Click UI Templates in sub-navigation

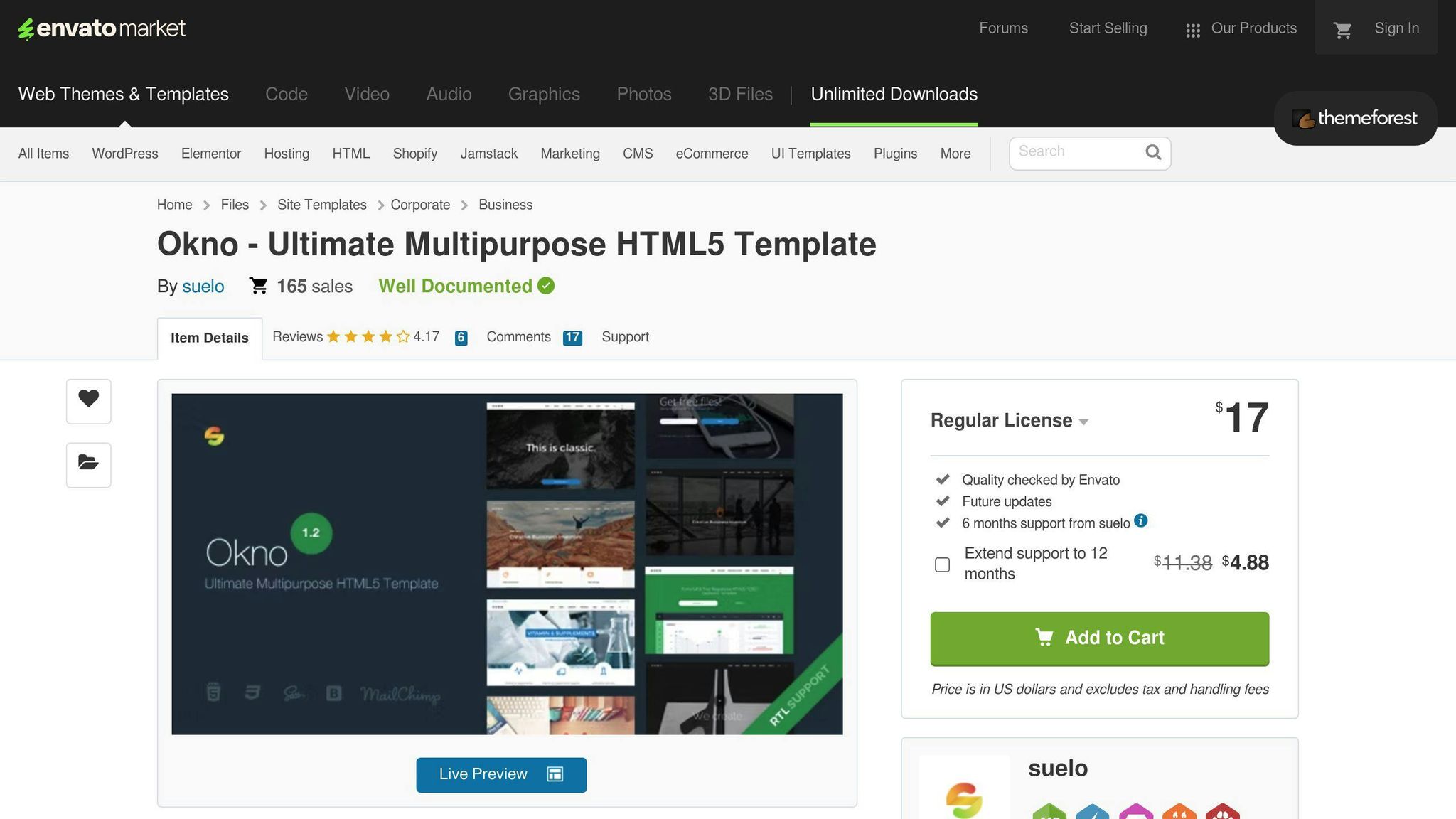tap(811, 154)
